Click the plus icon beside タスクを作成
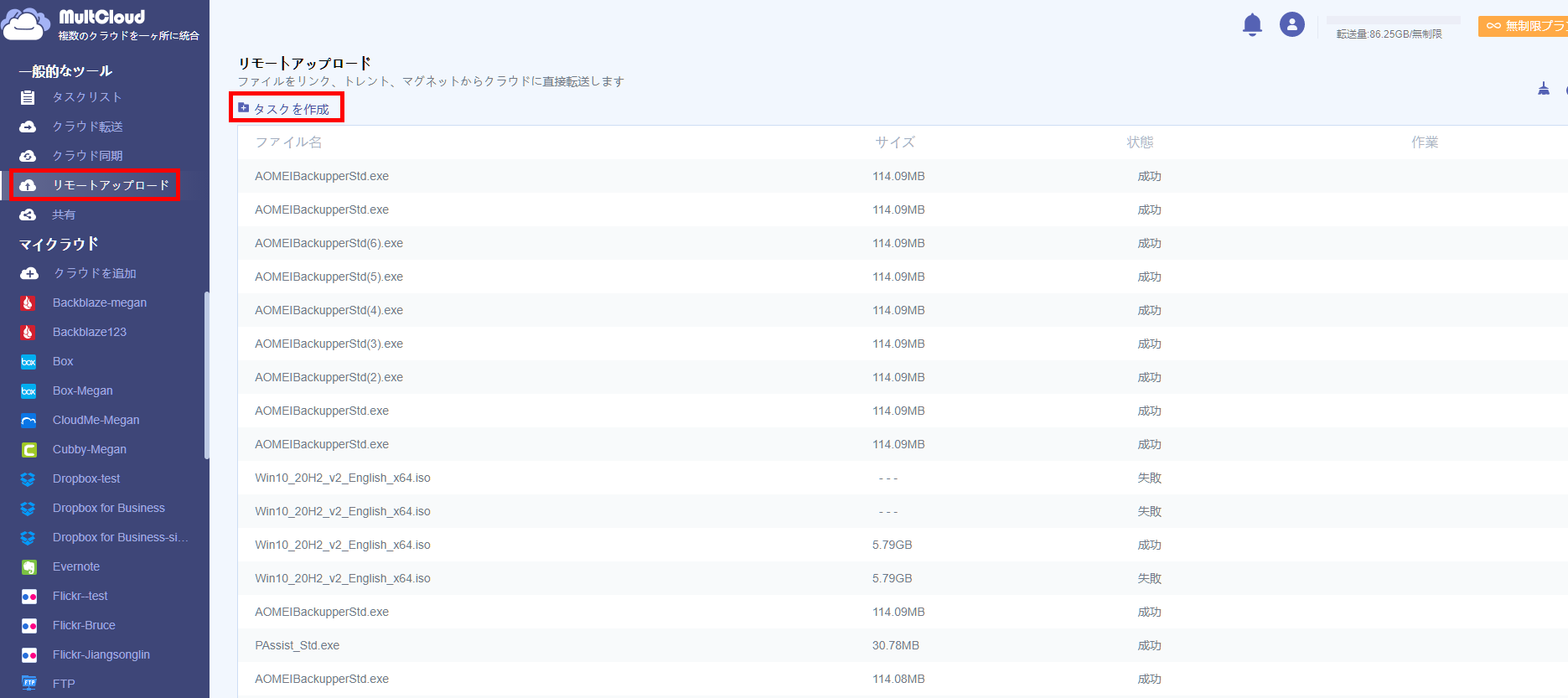Viewport: 1568px width, 698px height. click(244, 108)
